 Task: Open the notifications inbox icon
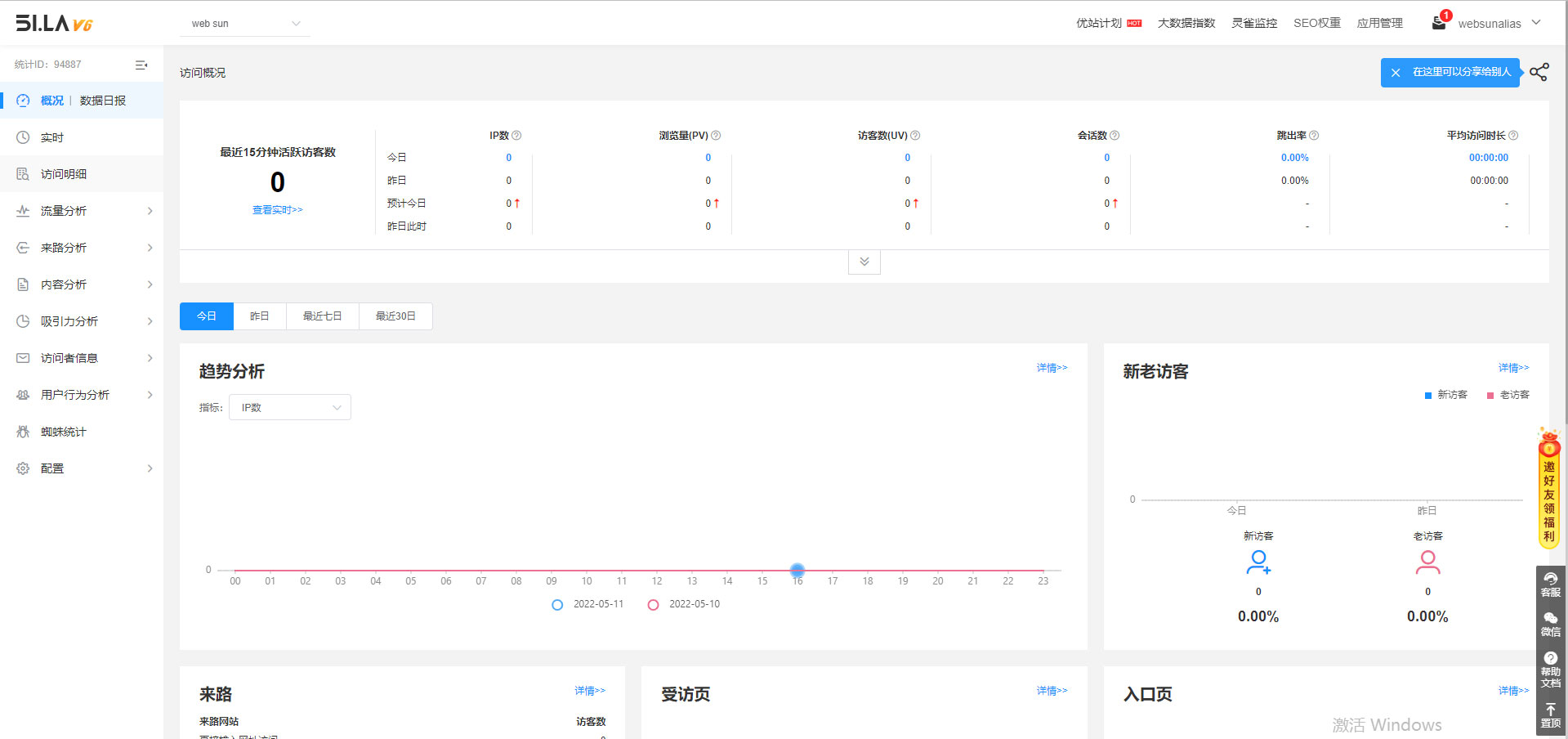pos(1439,23)
